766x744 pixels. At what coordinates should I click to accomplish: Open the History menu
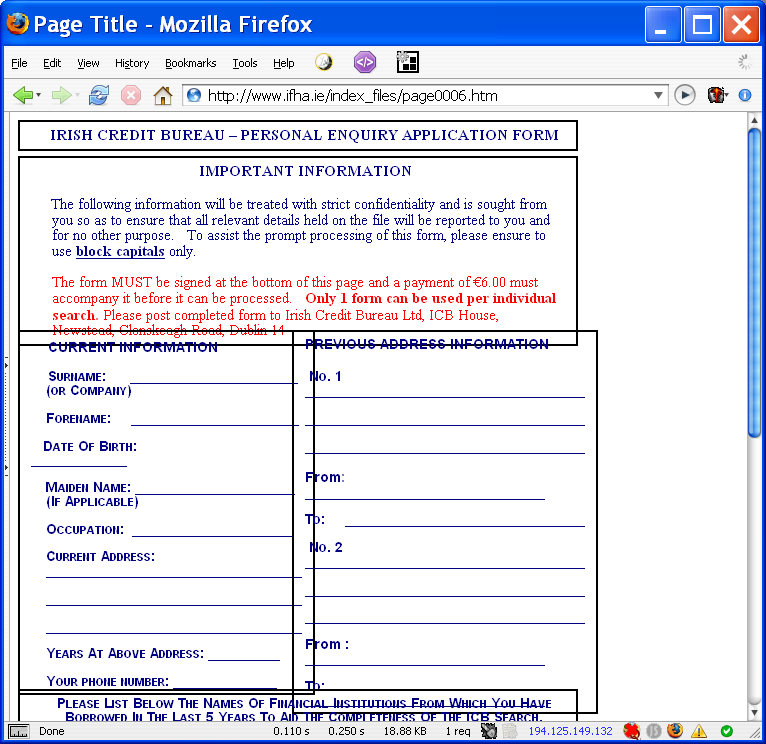[x=132, y=63]
